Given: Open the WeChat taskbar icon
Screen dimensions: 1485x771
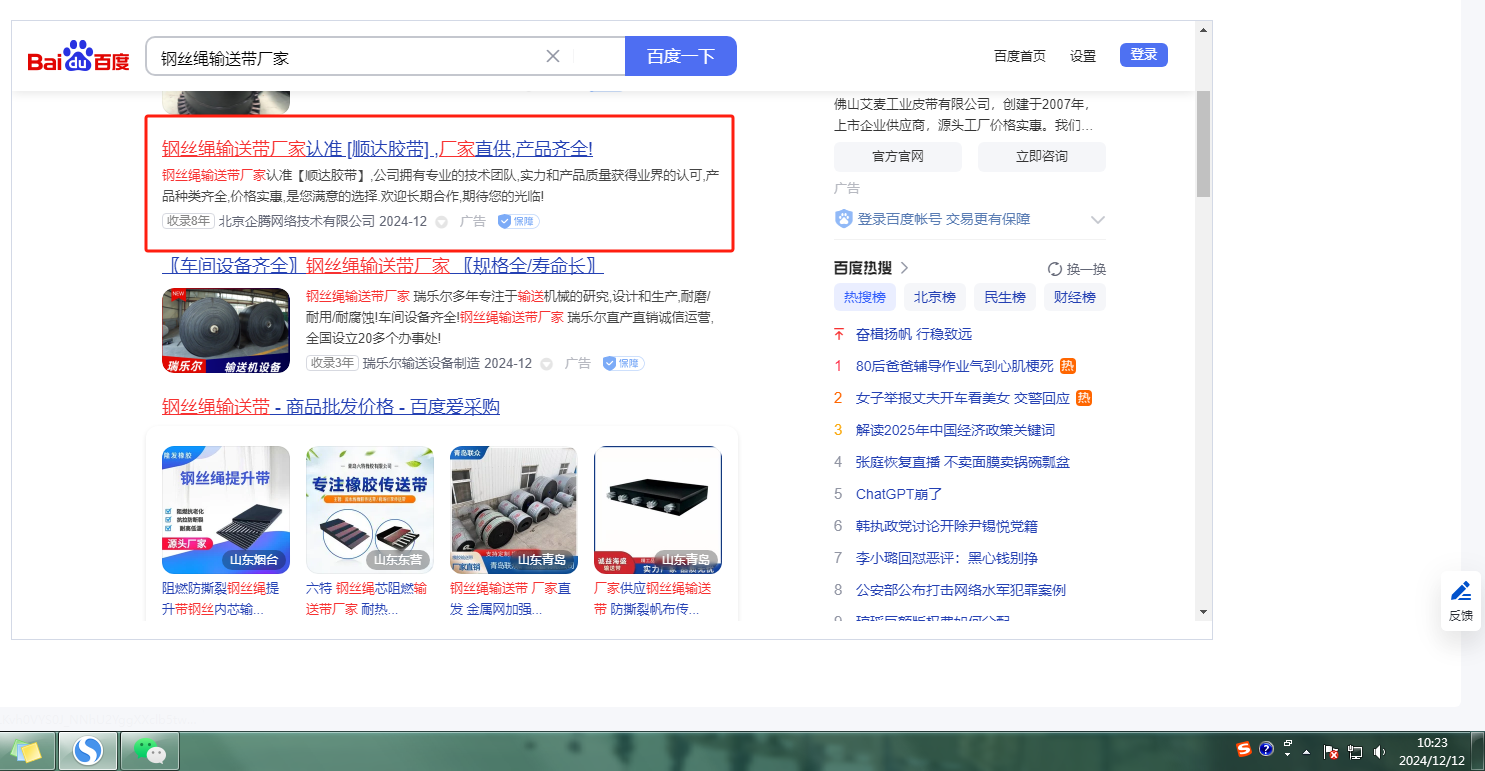Looking at the screenshot, I should coord(150,751).
